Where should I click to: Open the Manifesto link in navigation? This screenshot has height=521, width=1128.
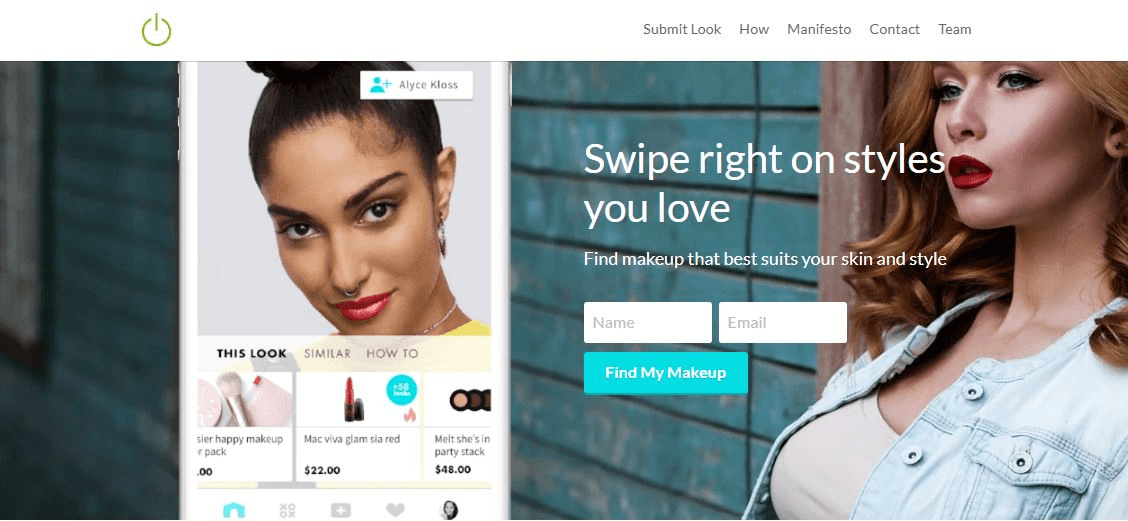[x=819, y=30]
